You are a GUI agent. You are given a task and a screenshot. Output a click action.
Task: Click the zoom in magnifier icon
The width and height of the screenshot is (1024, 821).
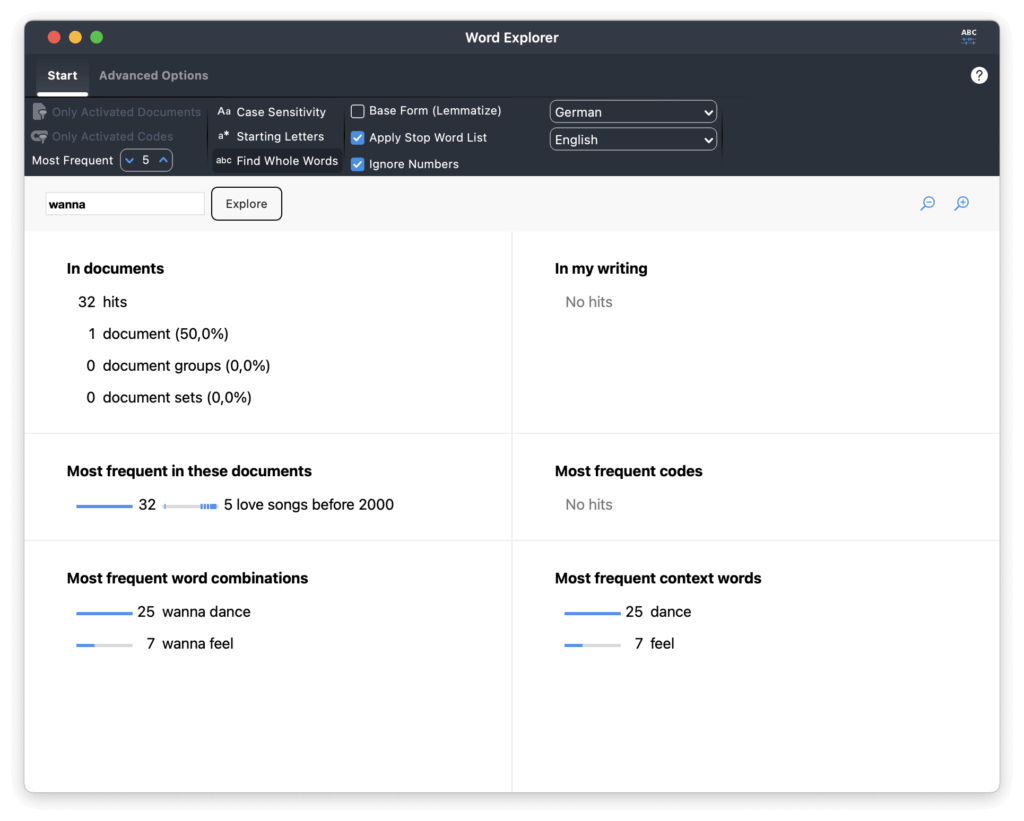(x=961, y=203)
